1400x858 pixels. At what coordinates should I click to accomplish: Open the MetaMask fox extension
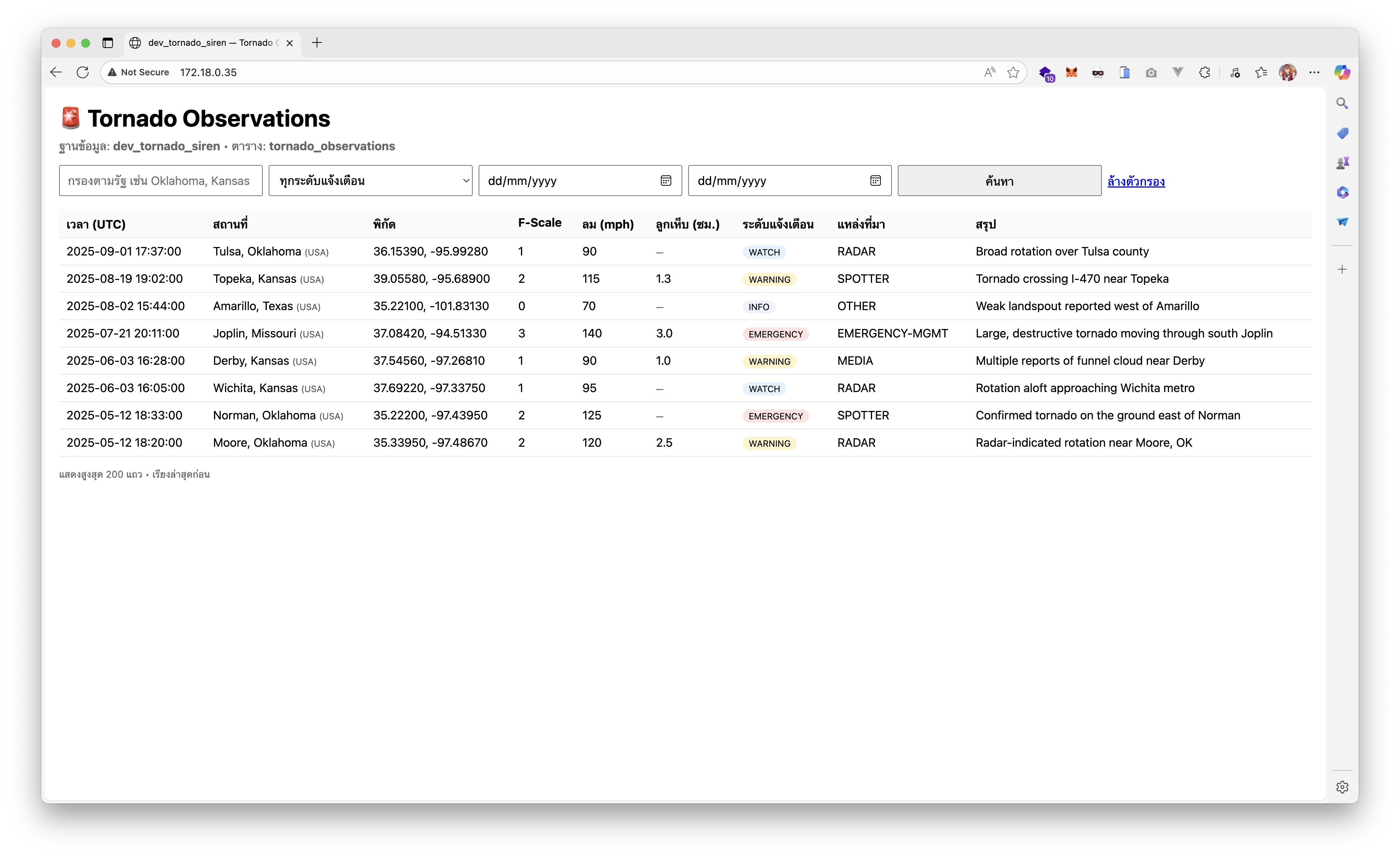(x=1071, y=72)
